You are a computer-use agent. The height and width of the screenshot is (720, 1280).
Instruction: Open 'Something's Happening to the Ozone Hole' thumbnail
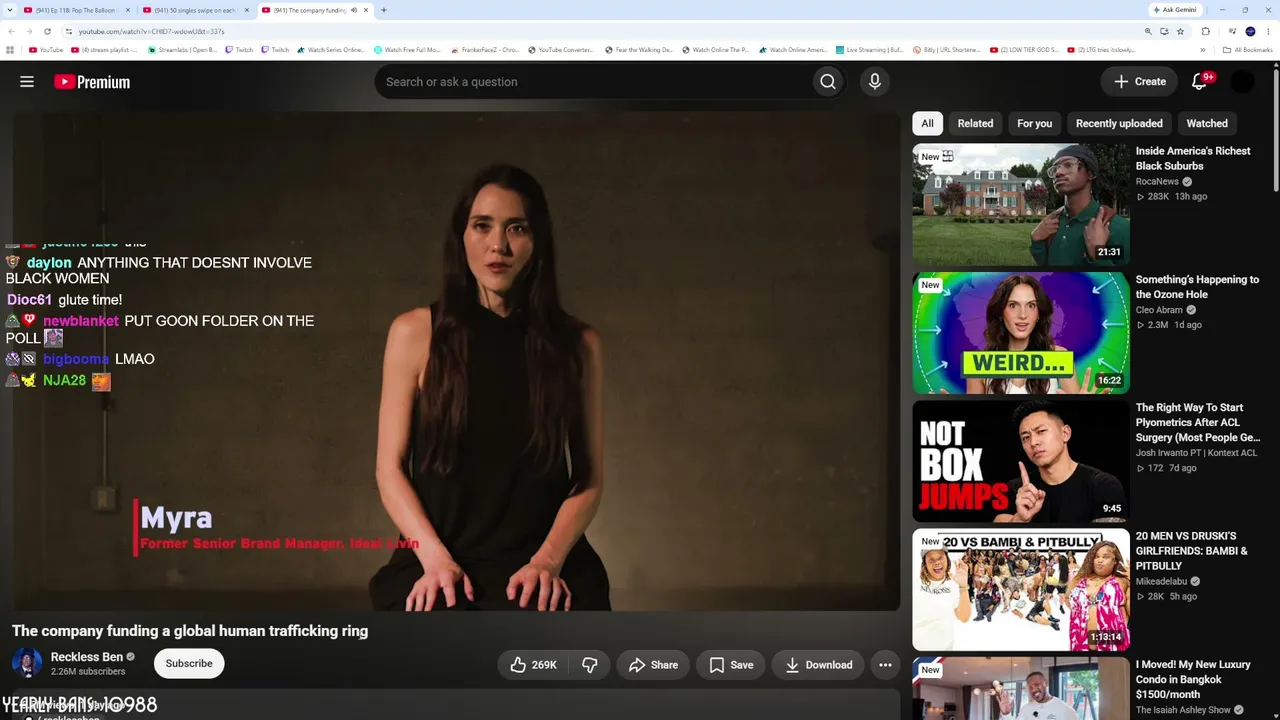(1021, 333)
